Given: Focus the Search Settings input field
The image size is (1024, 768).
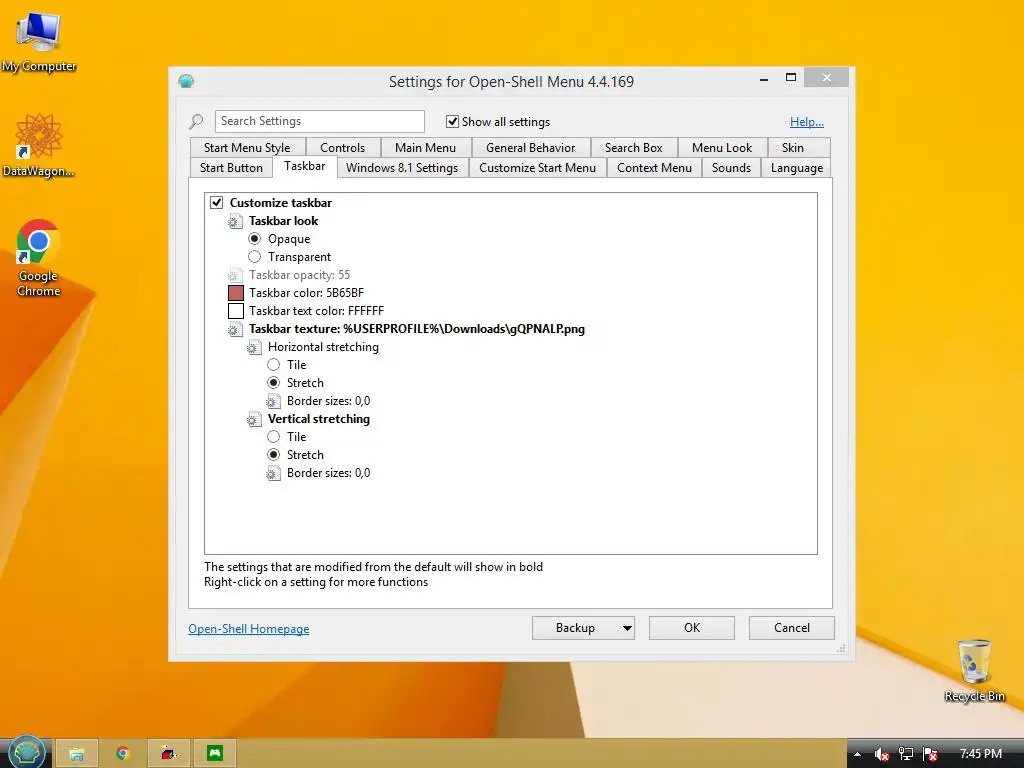Looking at the screenshot, I should (319, 121).
